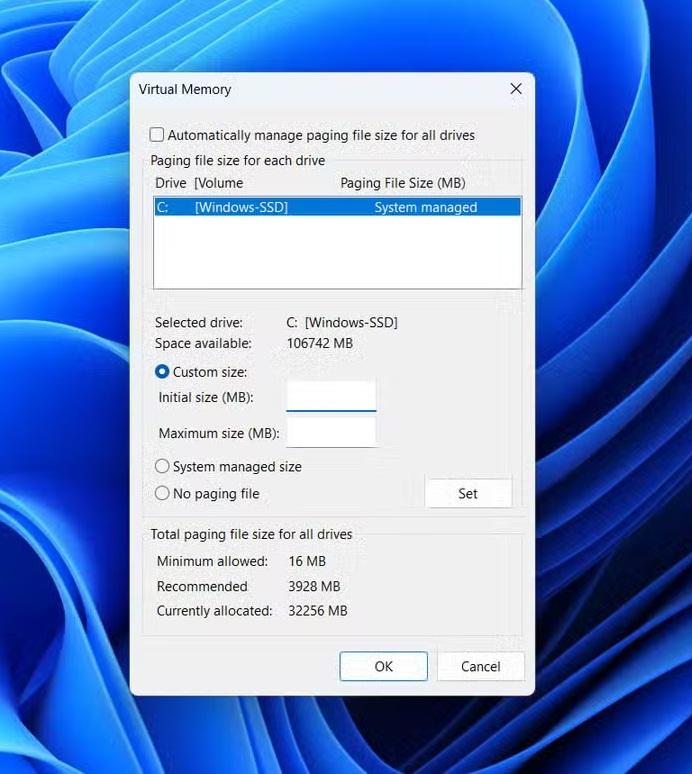The width and height of the screenshot is (692, 774).
Task: Click the Virtual Memory title text
Action: tap(185, 89)
